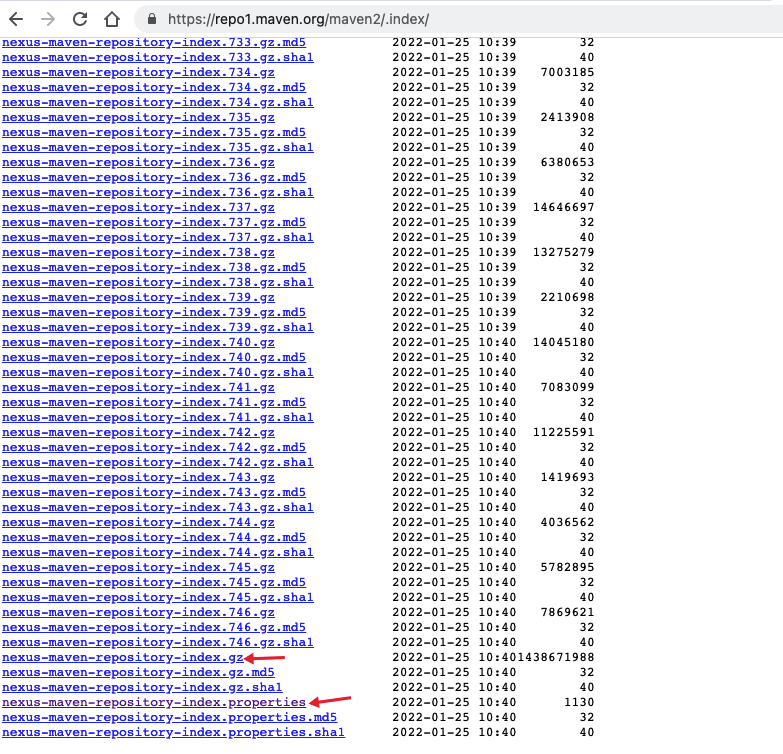Open nexus-maven-repository-index.746.gz.md5
783x754 pixels.
pyautogui.click(x=154, y=627)
